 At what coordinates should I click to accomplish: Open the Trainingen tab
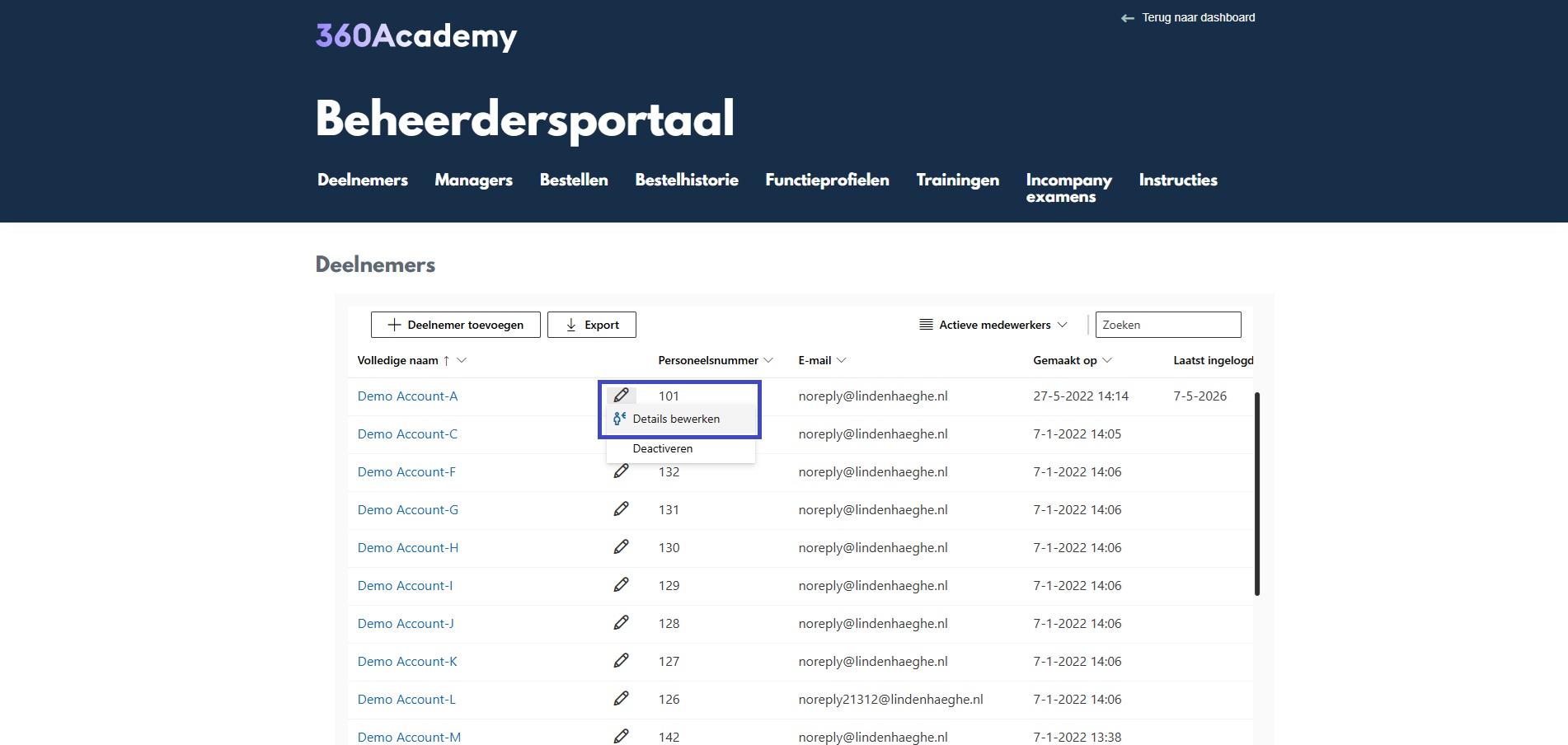pyautogui.click(x=958, y=180)
